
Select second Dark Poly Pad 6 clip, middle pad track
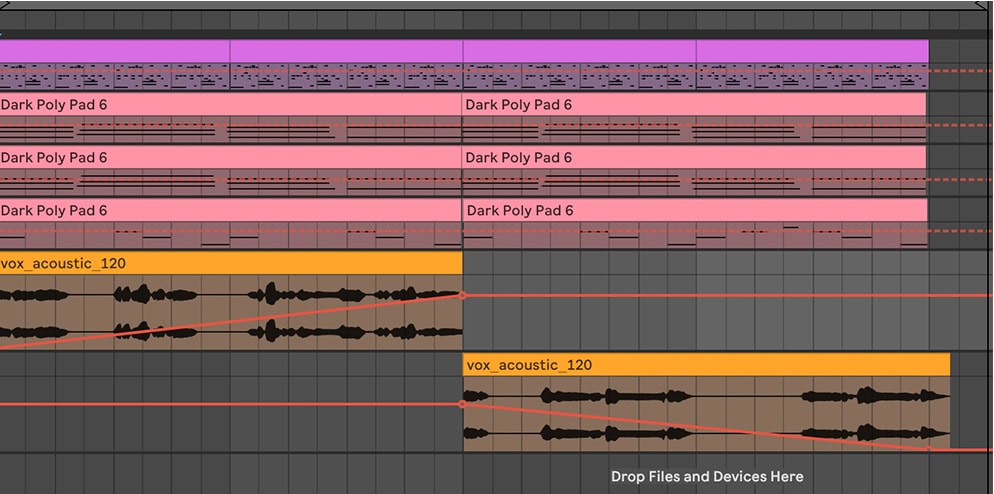694,157
